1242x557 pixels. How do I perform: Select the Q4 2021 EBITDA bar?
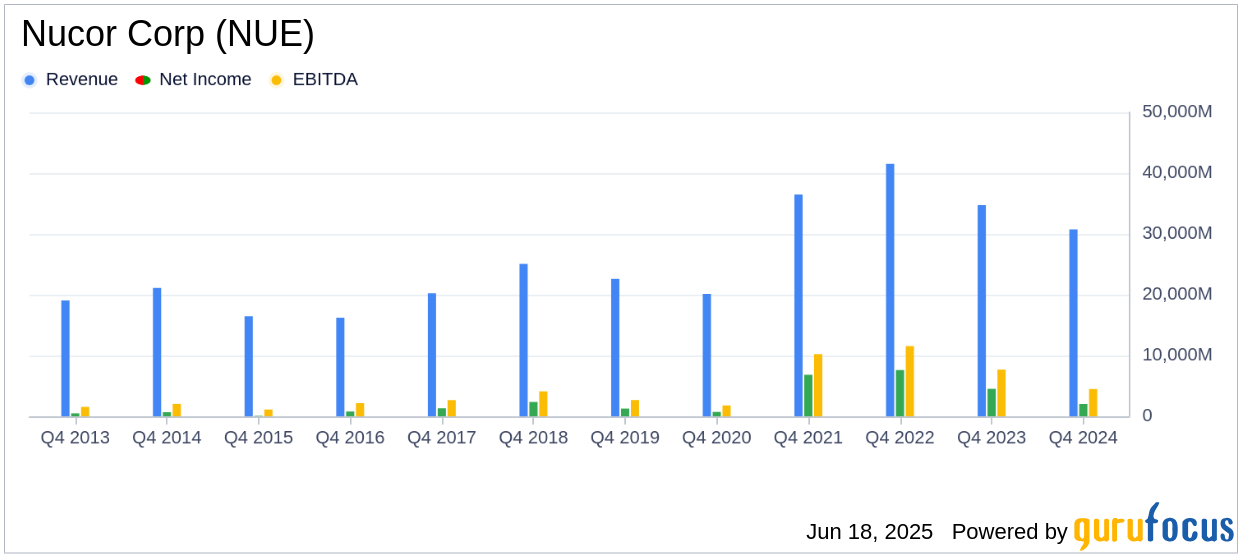point(818,385)
